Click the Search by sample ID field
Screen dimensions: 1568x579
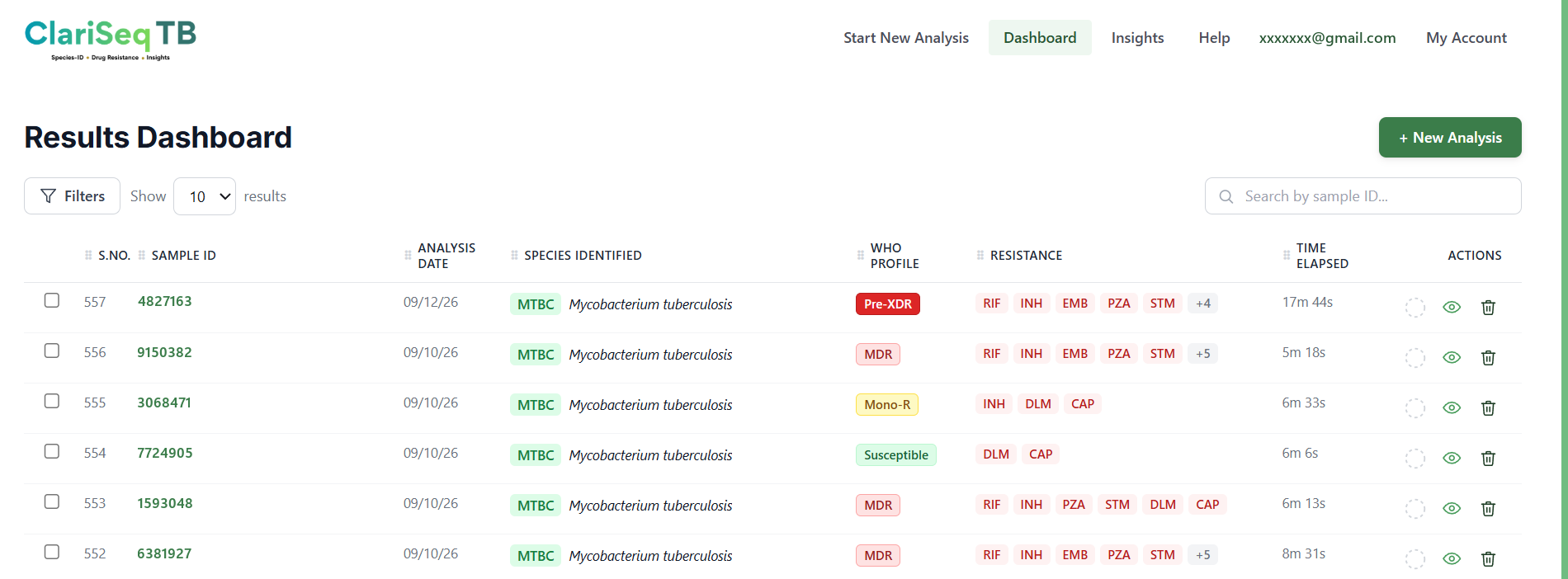coord(1363,196)
